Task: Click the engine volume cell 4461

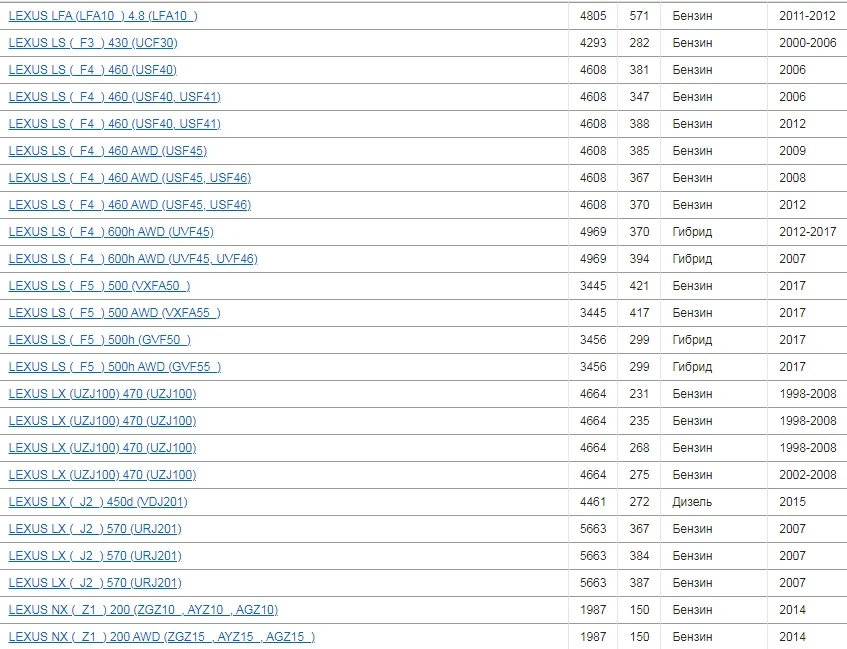Action: (x=593, y=502)
